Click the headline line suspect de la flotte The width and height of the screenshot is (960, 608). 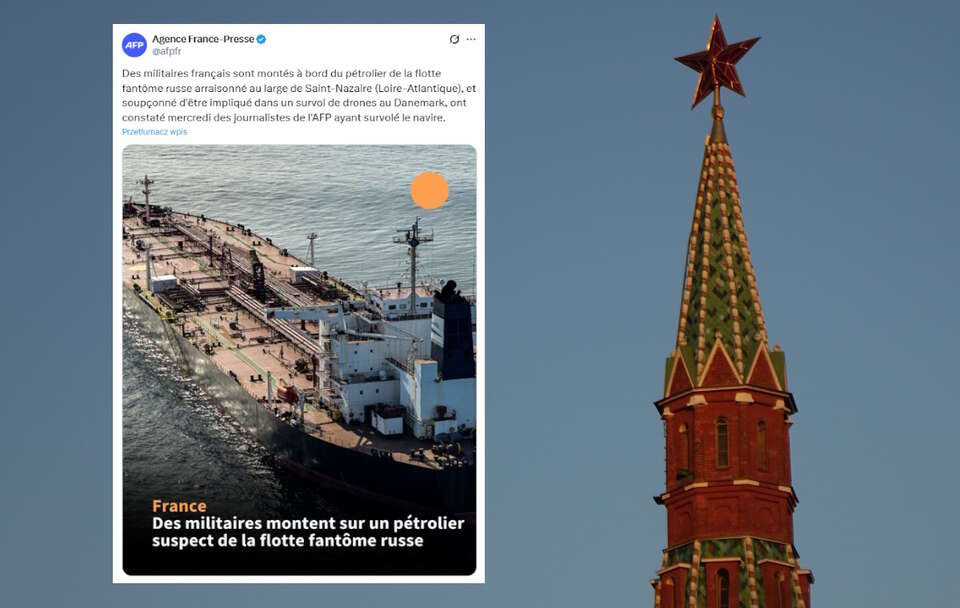pyautogui.click(x=287, y=541)
